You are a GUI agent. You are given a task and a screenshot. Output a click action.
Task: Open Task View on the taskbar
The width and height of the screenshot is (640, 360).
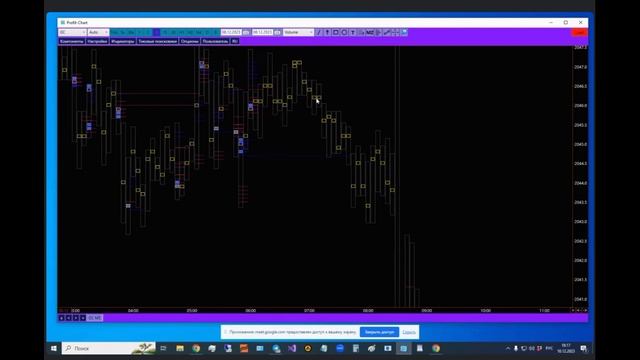pos(163,348)
